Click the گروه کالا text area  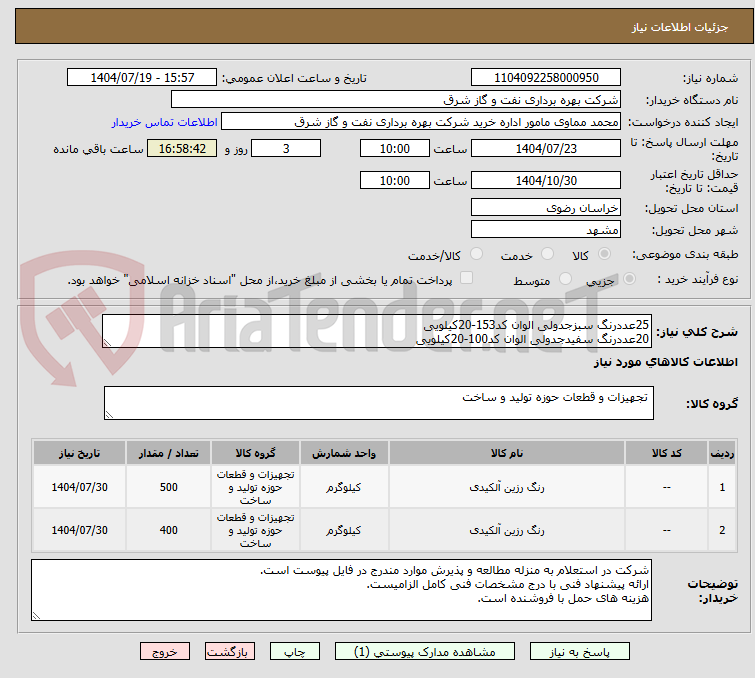(379, 403)
